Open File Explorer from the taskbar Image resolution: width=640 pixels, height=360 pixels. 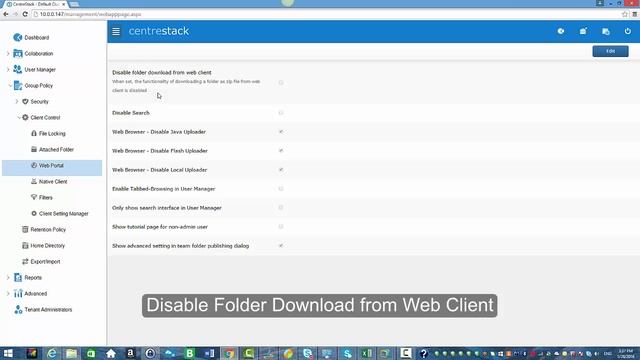tap(71, 353)
